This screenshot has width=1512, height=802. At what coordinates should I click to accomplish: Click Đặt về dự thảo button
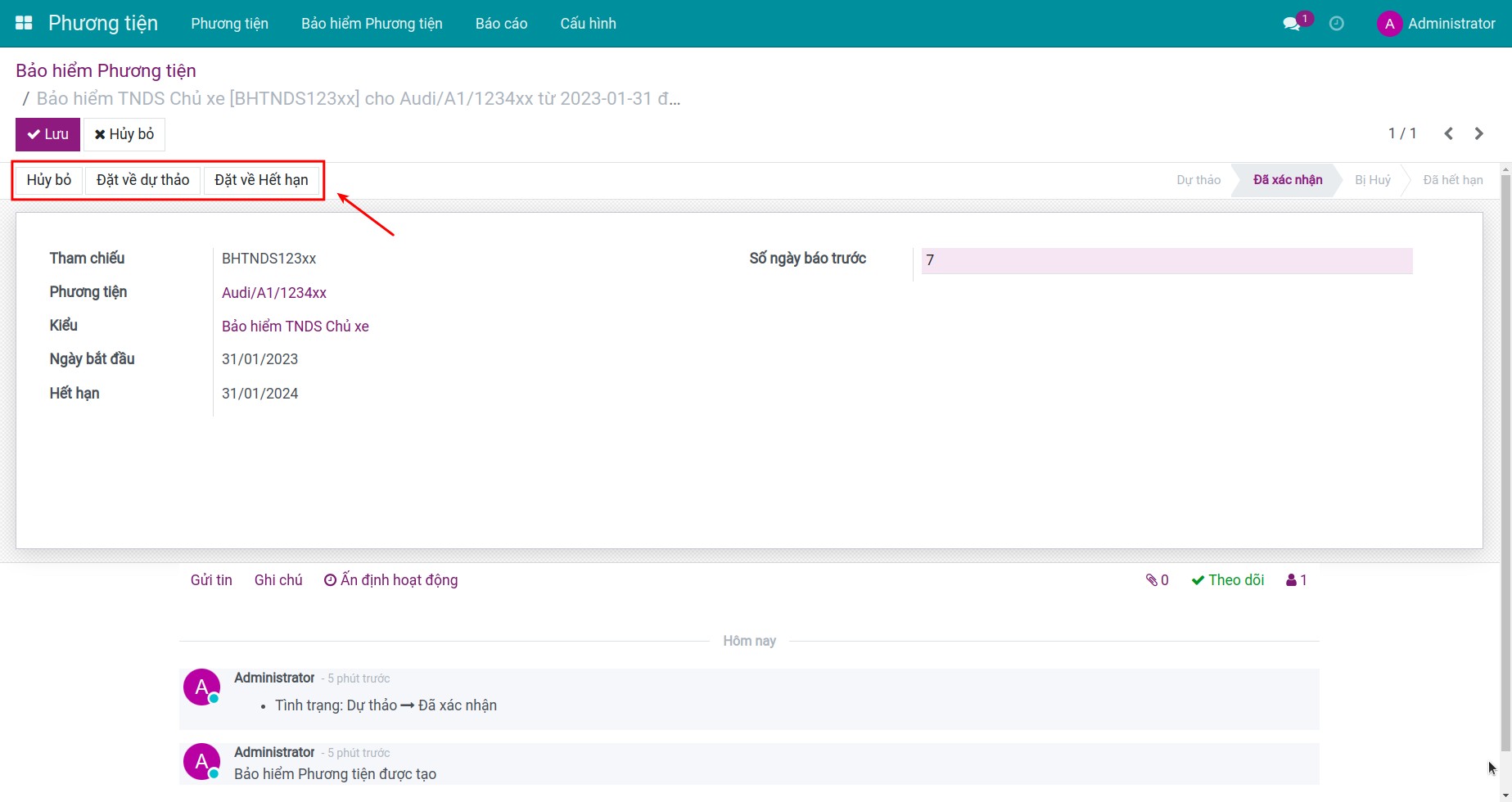[142, 180]
